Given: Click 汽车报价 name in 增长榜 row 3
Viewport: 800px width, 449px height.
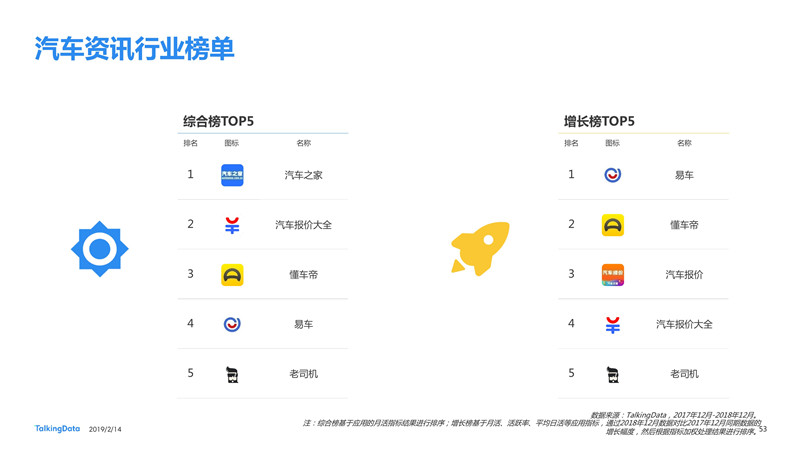Looking at the screenshot, I should click(x=684, y=275).
